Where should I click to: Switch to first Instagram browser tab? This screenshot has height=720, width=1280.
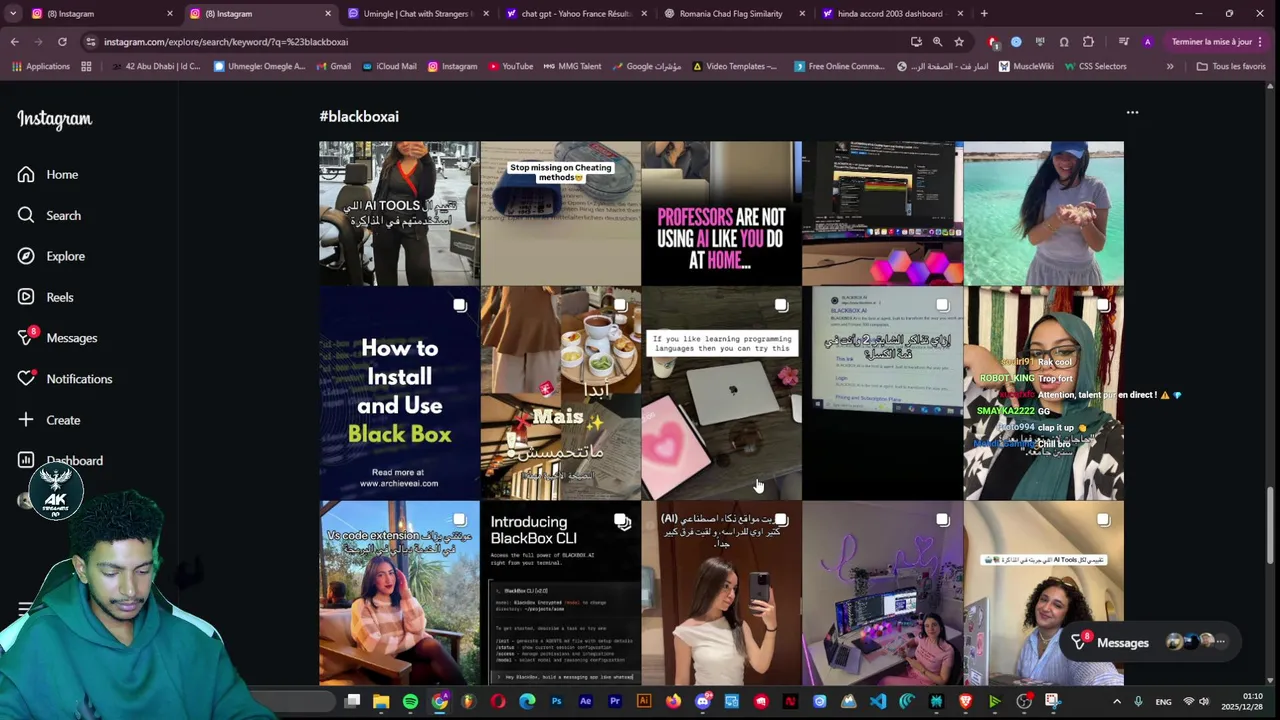pos(98,14)
